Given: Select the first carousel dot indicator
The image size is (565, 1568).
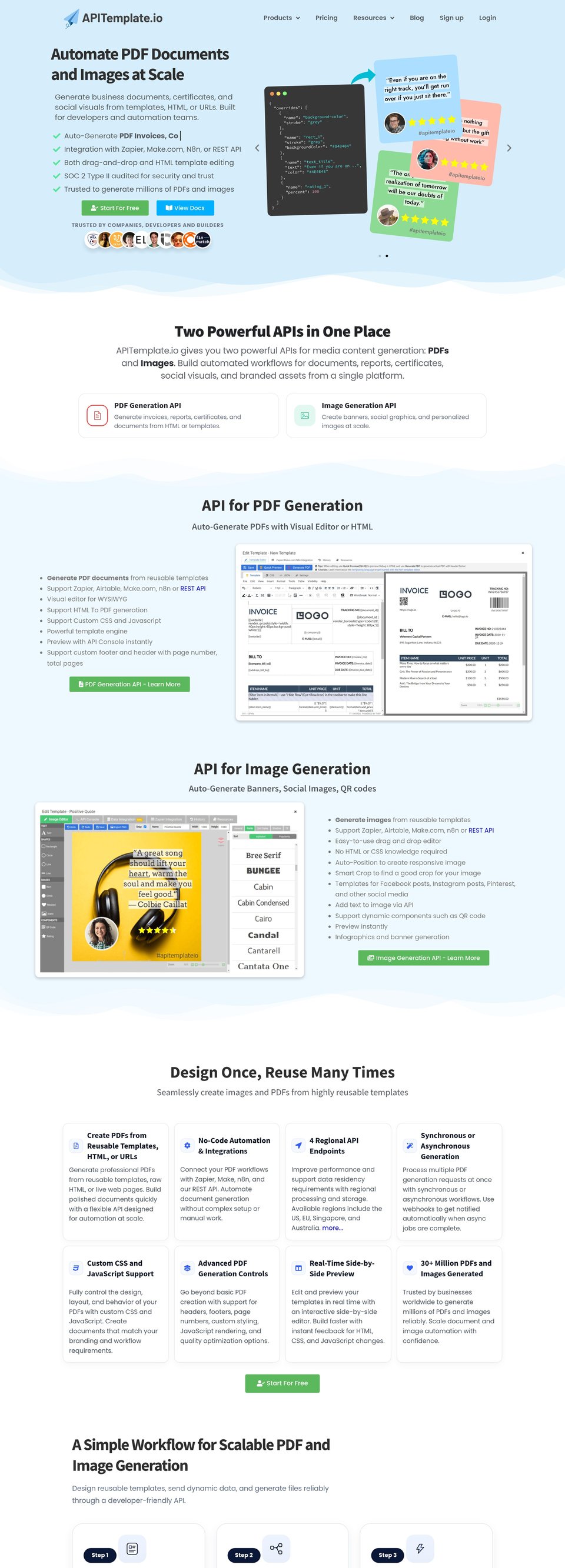Looking at the screenshot, I should coord(379,256).
